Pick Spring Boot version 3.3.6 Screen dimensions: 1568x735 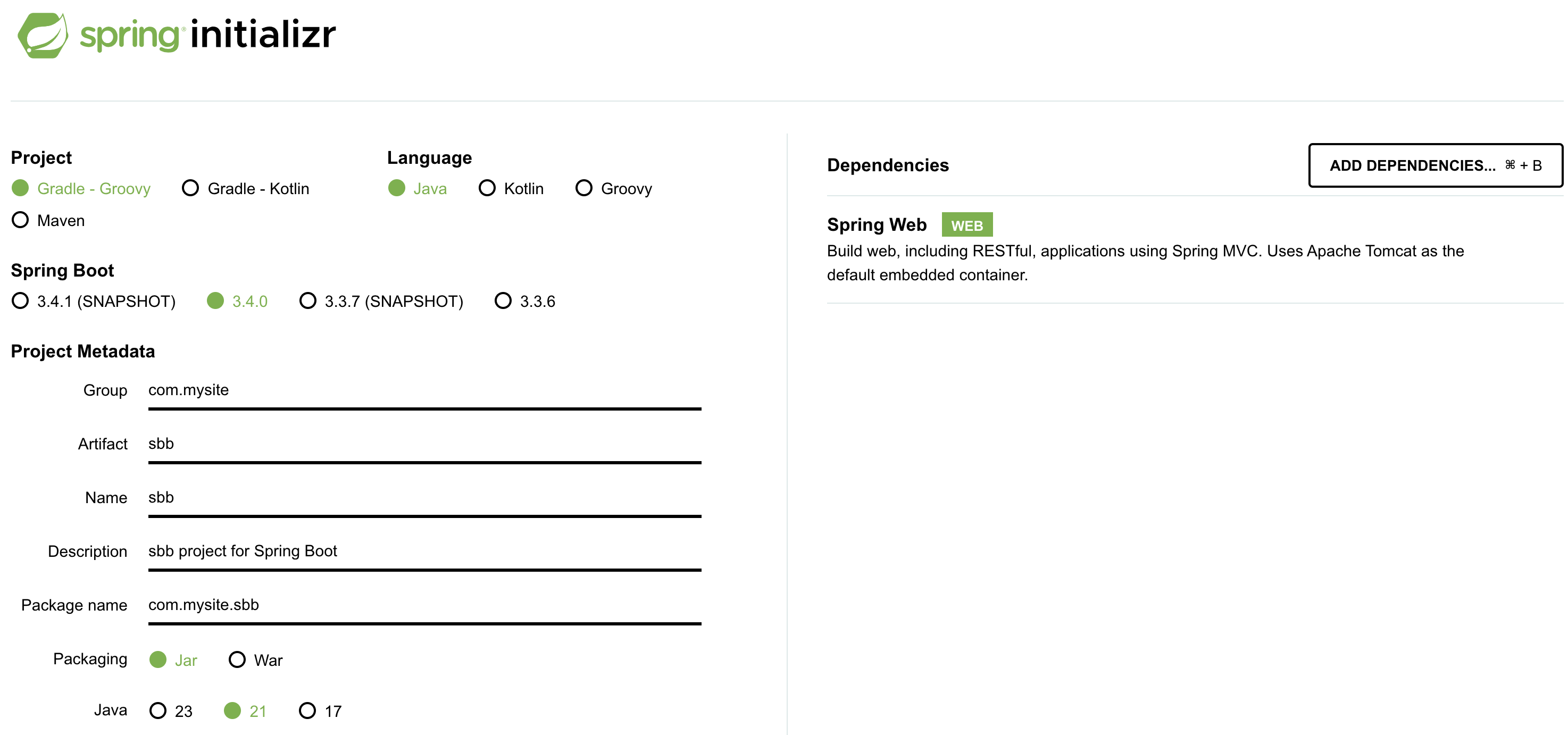coord(526,301)
